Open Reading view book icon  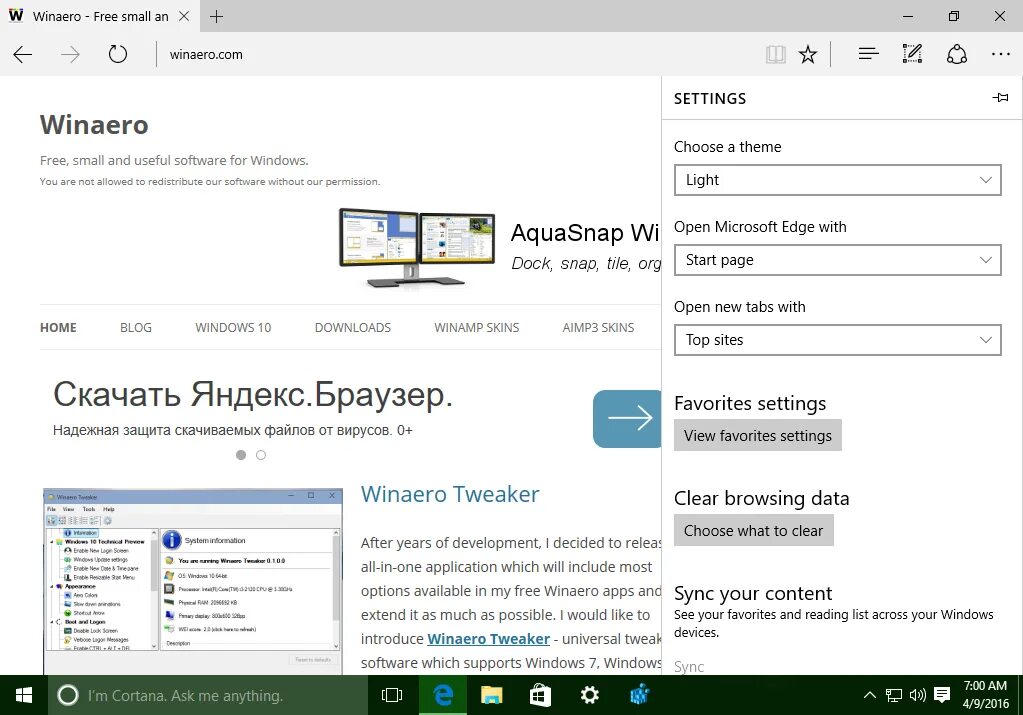pyautogui.click(x=775, y=54)
